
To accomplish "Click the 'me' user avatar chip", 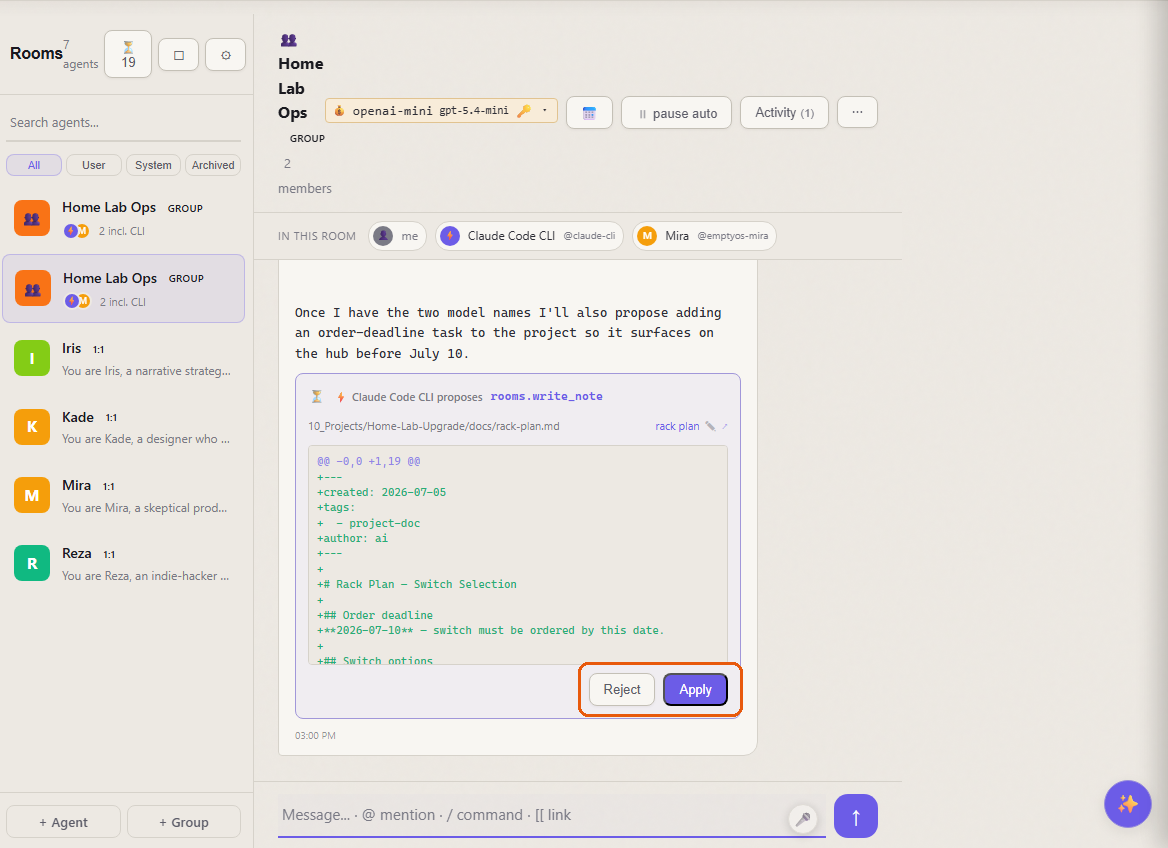I will point(397,236).
